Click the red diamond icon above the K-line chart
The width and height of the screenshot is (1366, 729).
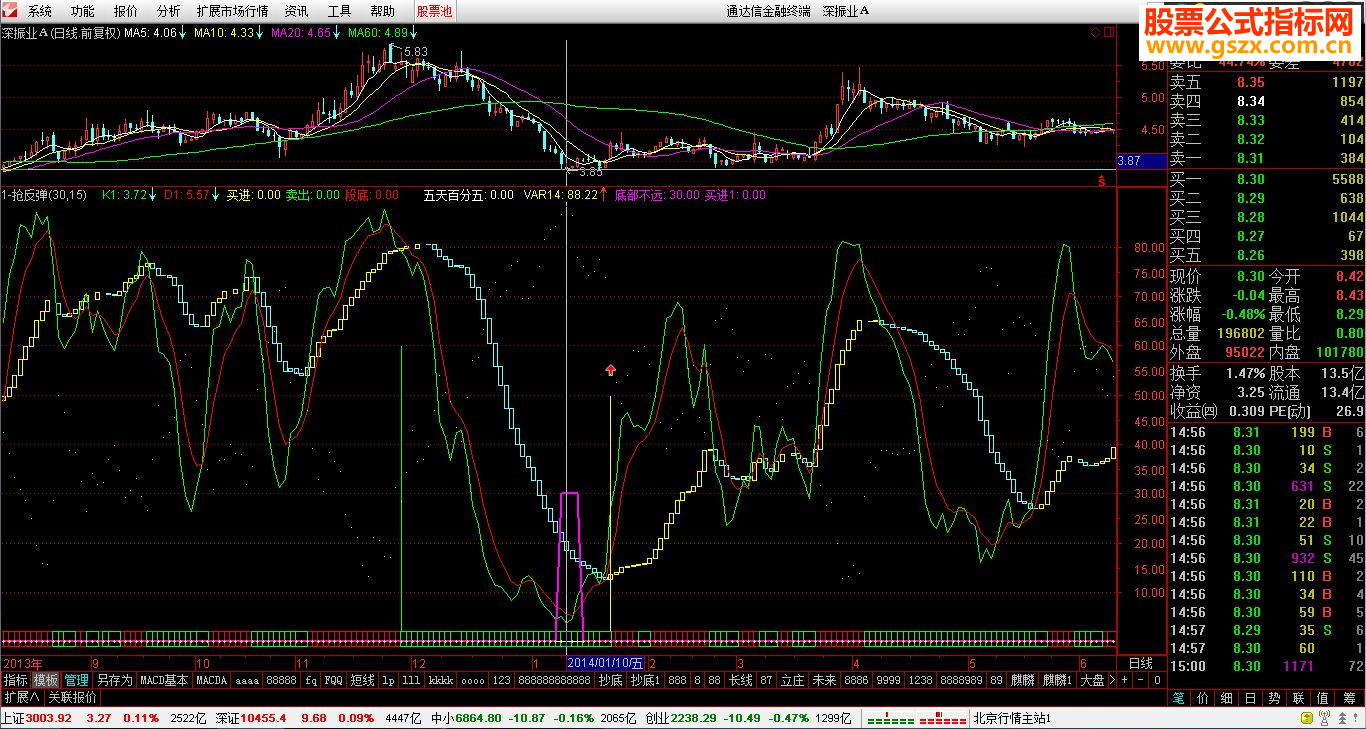tap(1095, 31)
